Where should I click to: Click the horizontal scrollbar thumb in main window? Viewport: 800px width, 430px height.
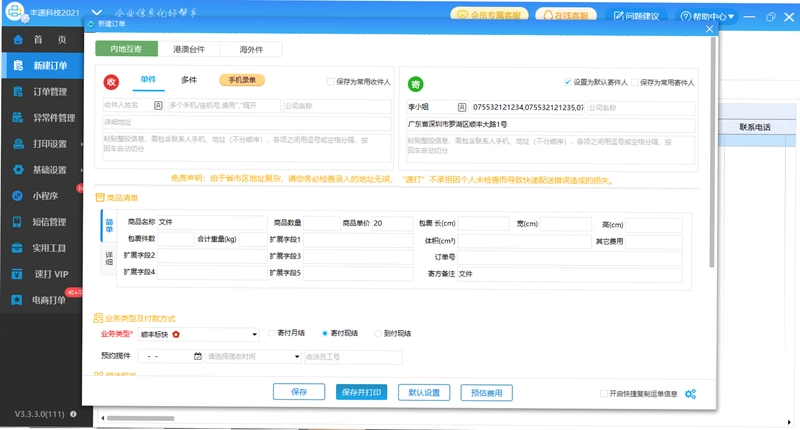[x=140, y=418]
